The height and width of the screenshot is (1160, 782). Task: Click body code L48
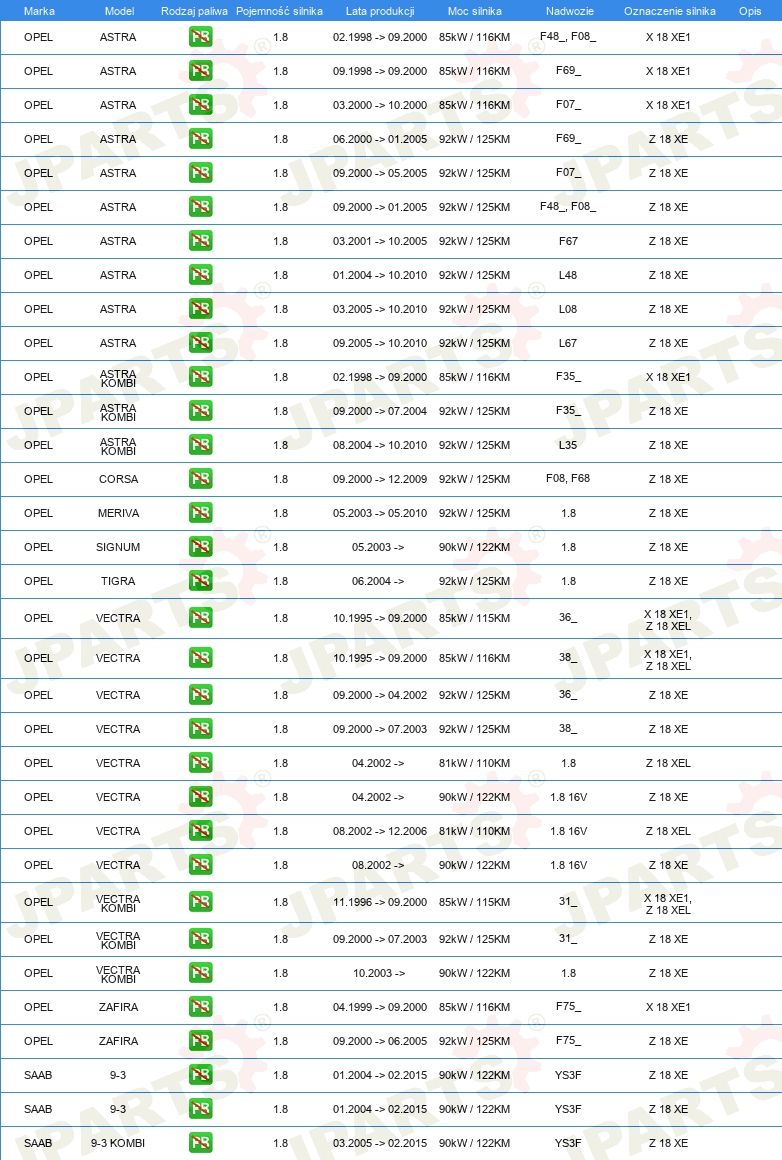(x=568, y=275)
